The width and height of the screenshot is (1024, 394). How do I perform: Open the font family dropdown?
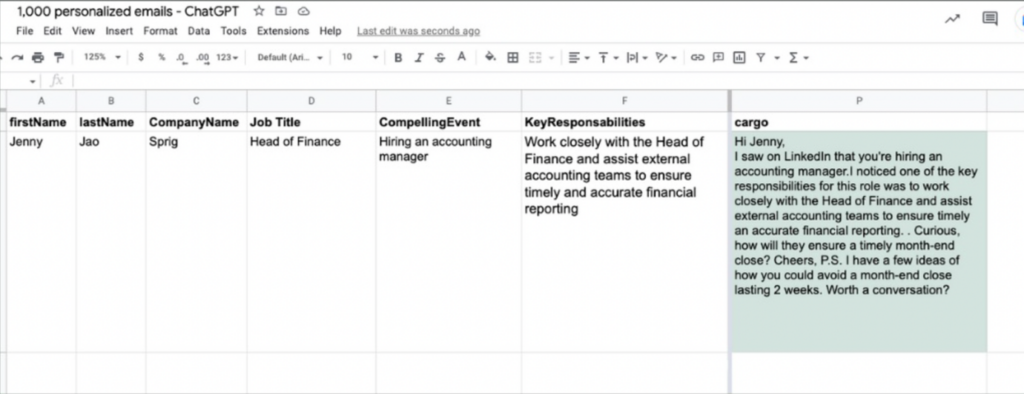290,57
